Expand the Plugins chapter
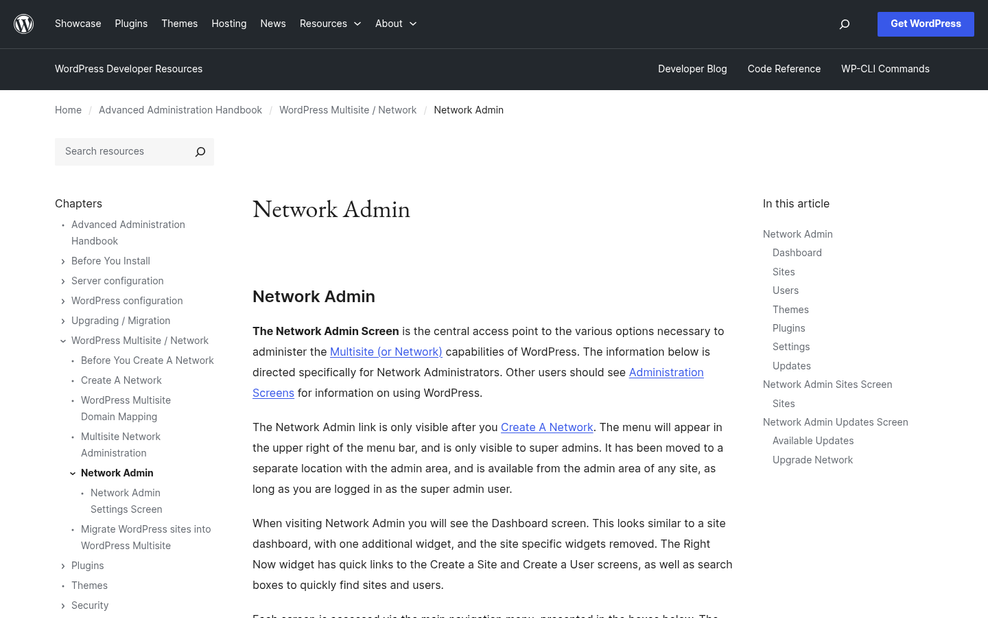Viewport: 988px width, 618px height. 63,566
